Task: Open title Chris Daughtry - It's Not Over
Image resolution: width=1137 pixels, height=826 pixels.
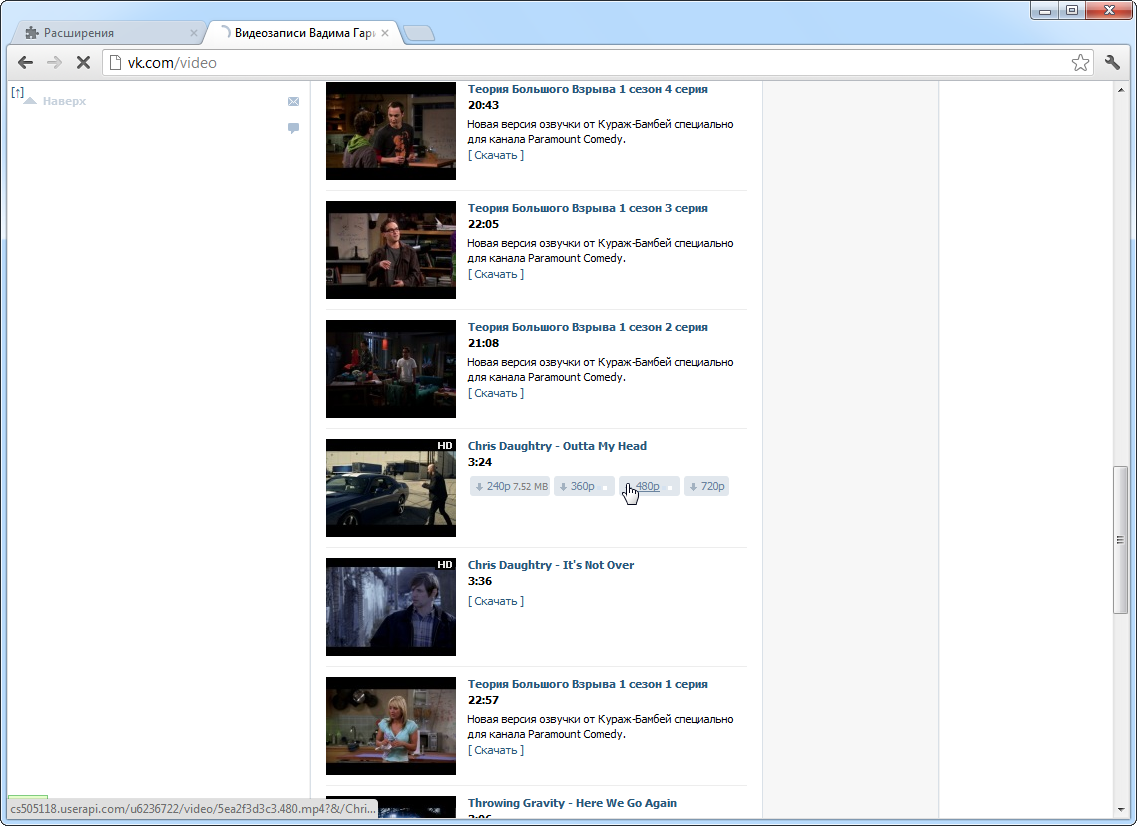Action: (550, 565)
